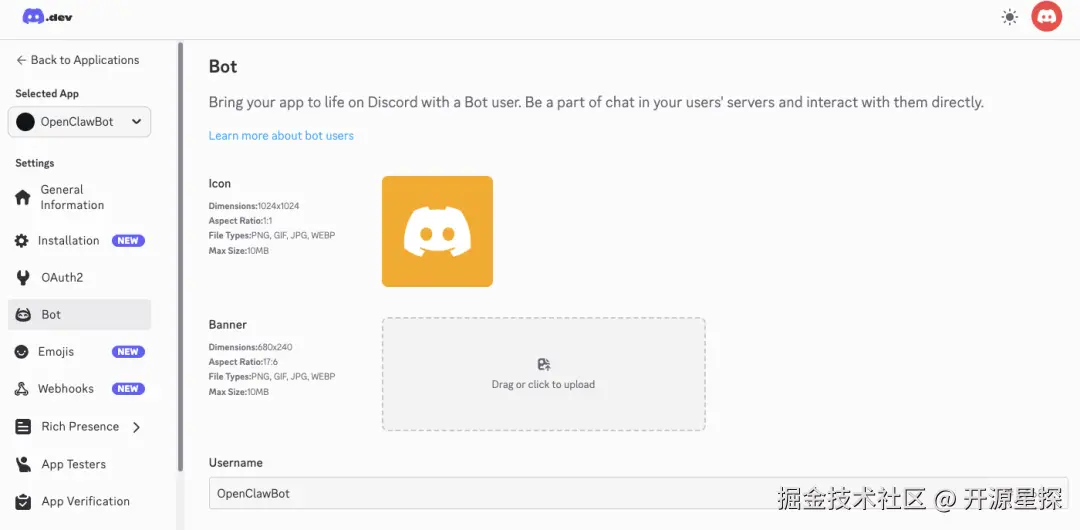Viewport: 1080px width, 530px height.
Task: Click the Bot robot icon
Action: tap(23, 315)
